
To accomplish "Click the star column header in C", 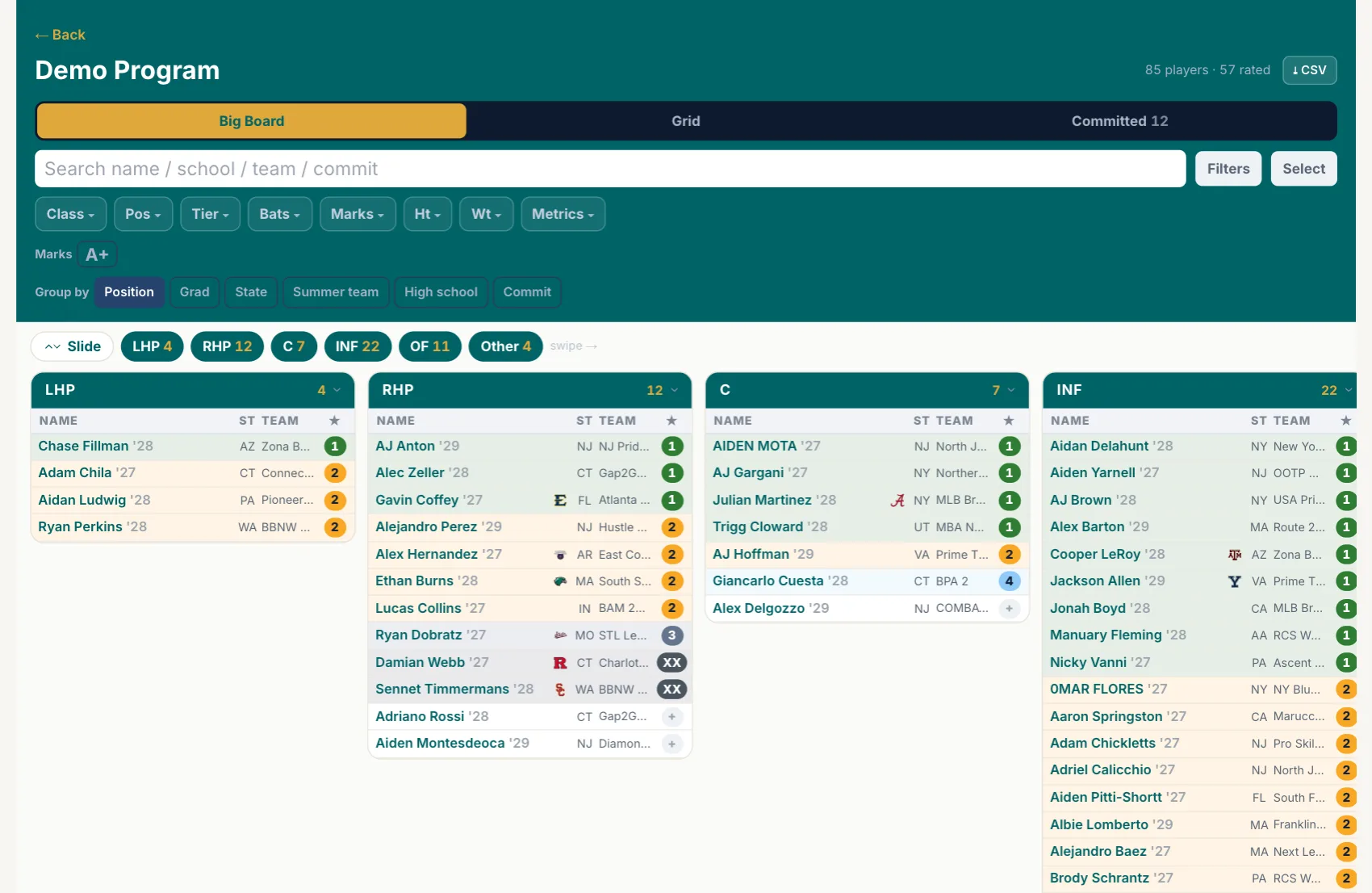I will [1009, 421].
